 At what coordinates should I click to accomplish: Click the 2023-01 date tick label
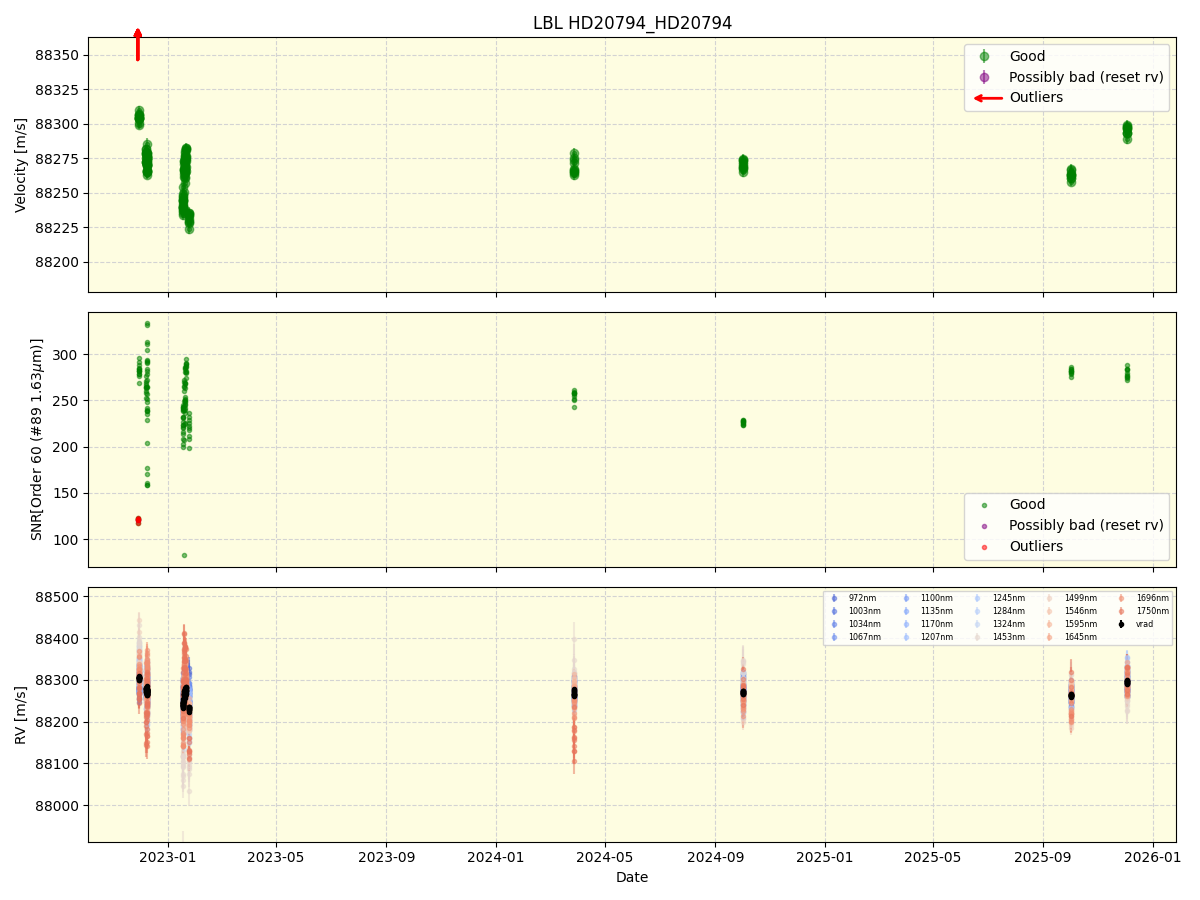pyautogui.click(x=167, y=857)
